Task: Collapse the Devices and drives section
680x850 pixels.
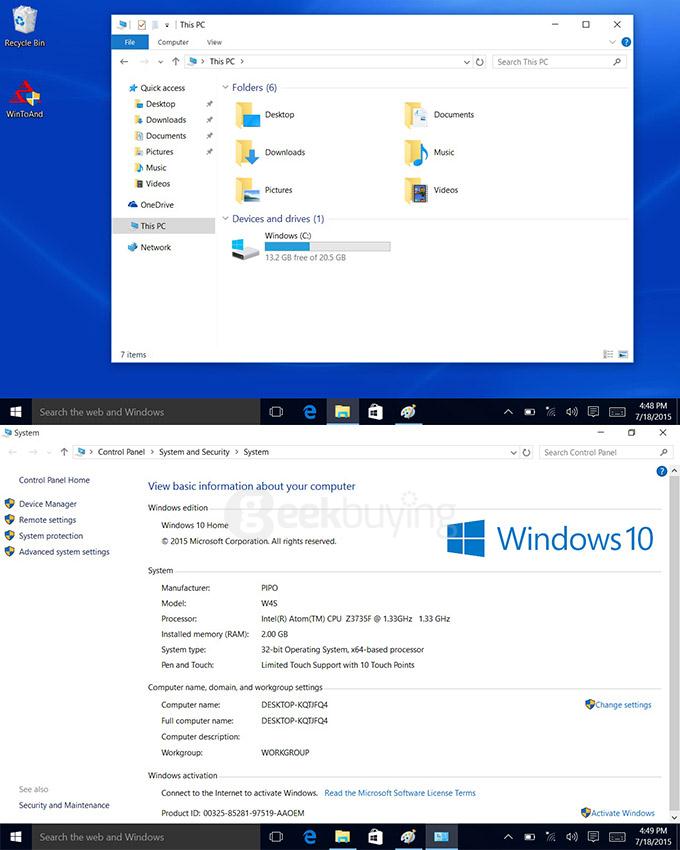Action: point(226,218)
